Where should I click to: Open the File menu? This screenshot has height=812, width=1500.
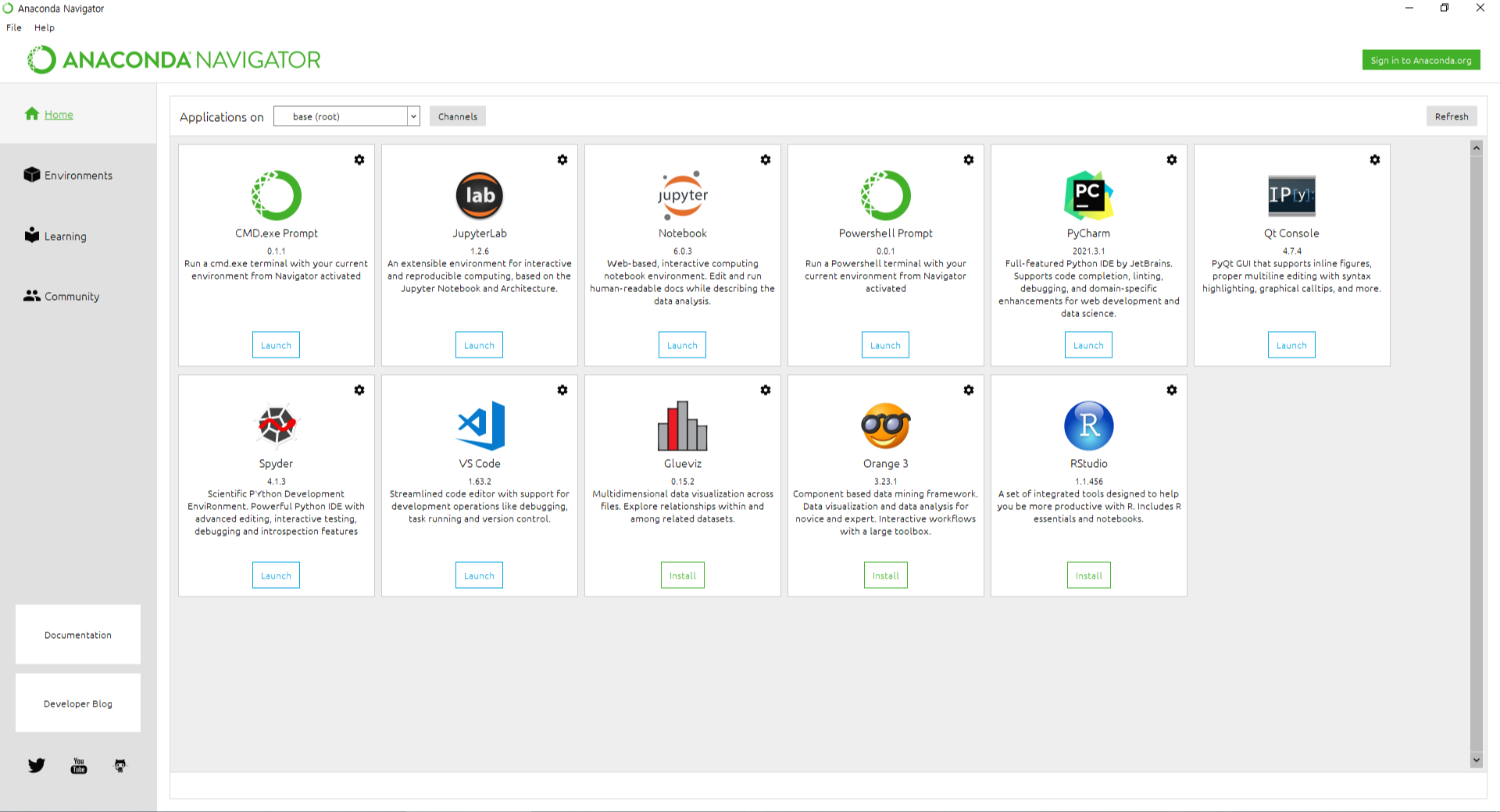[14, 27]
